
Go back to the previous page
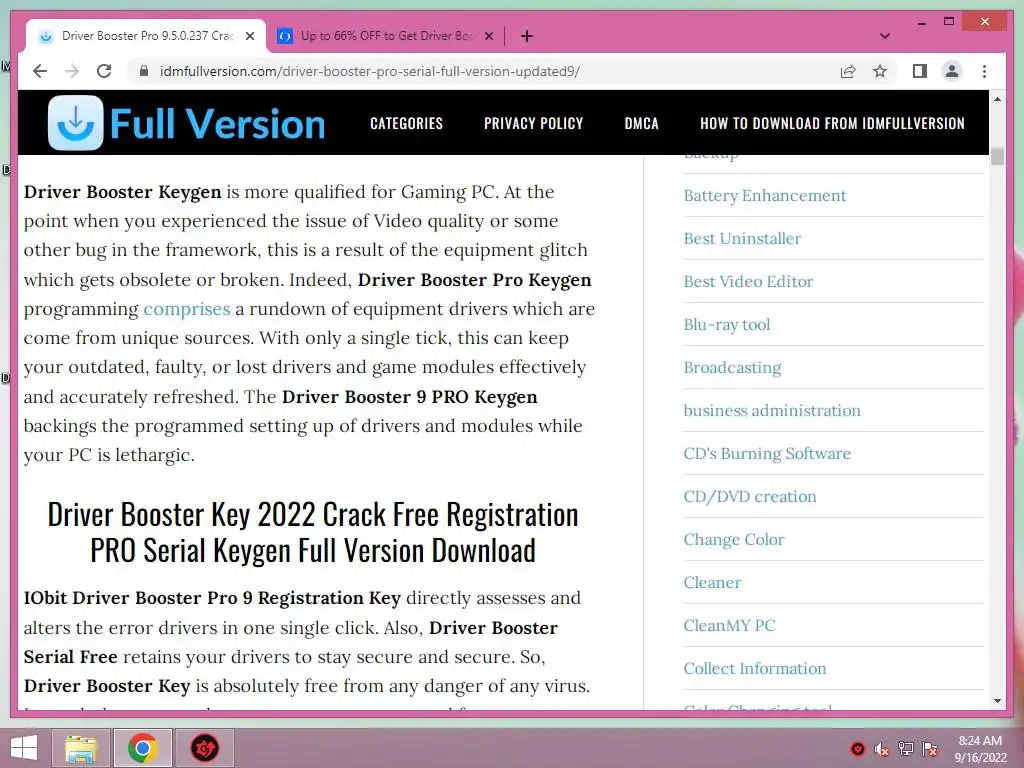click(40, 71)
